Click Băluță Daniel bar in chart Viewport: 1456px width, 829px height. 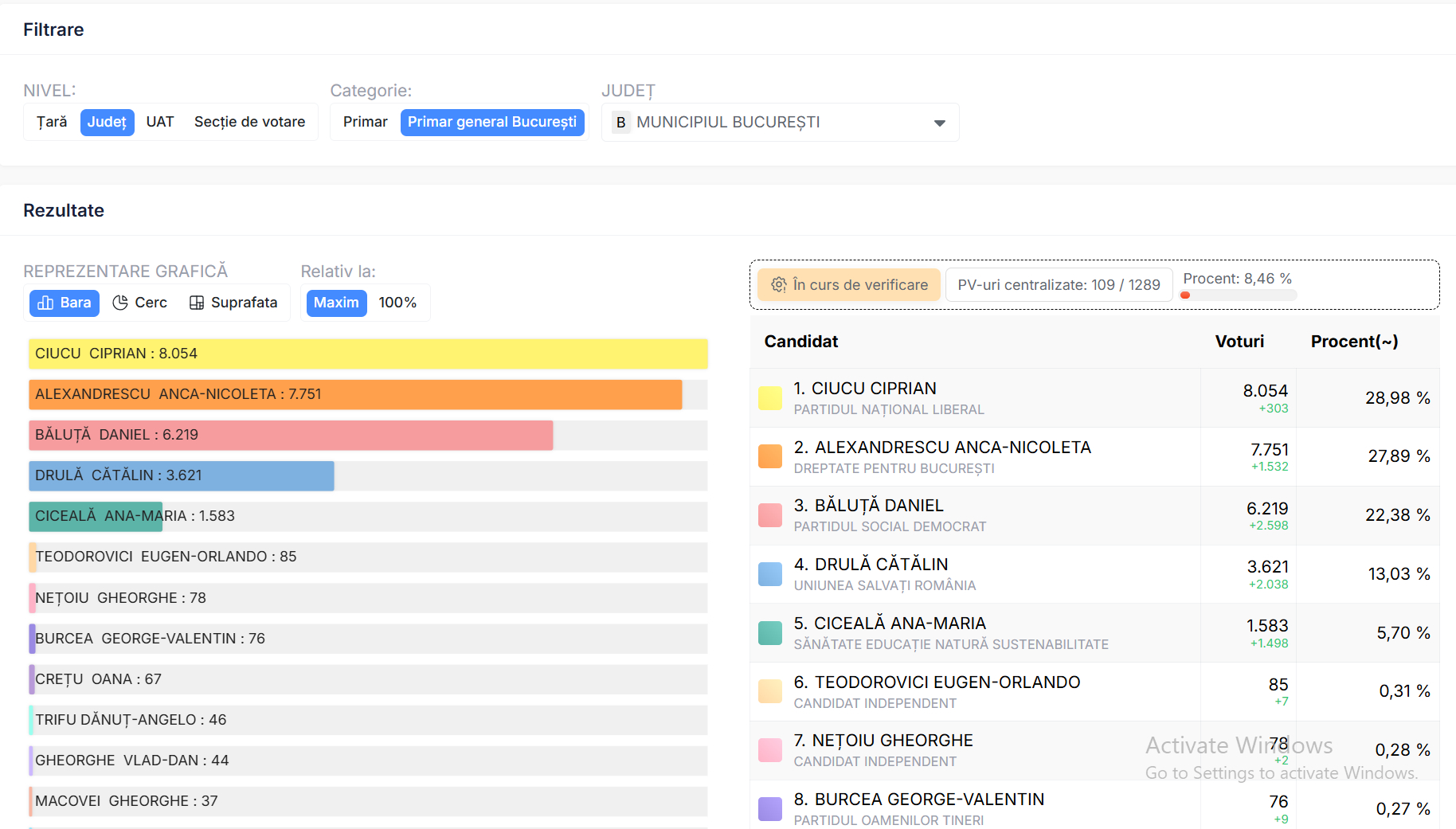291,435
